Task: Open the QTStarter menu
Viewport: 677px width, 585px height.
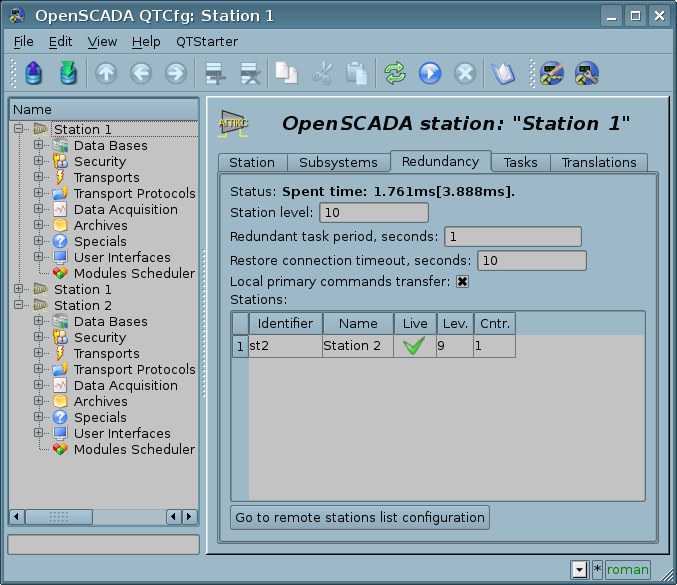Action: coord(207,41)
